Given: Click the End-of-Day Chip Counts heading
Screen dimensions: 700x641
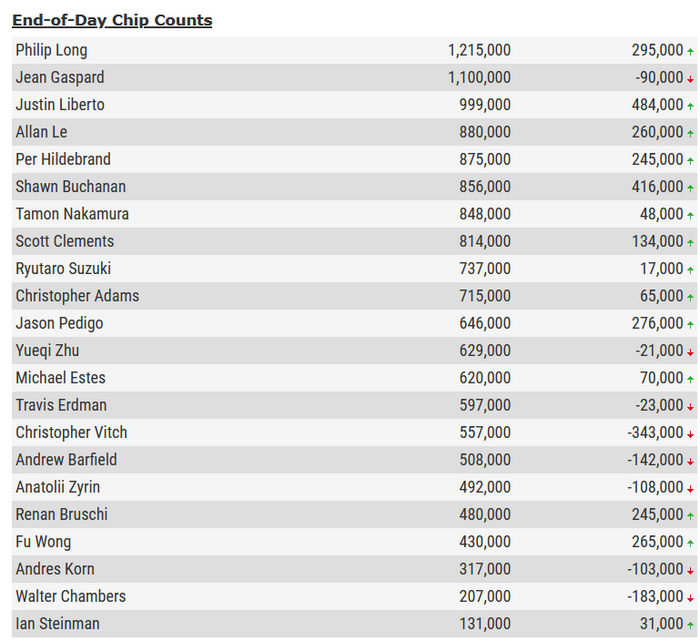Looking at the screenshot, I should click(112, 20).
